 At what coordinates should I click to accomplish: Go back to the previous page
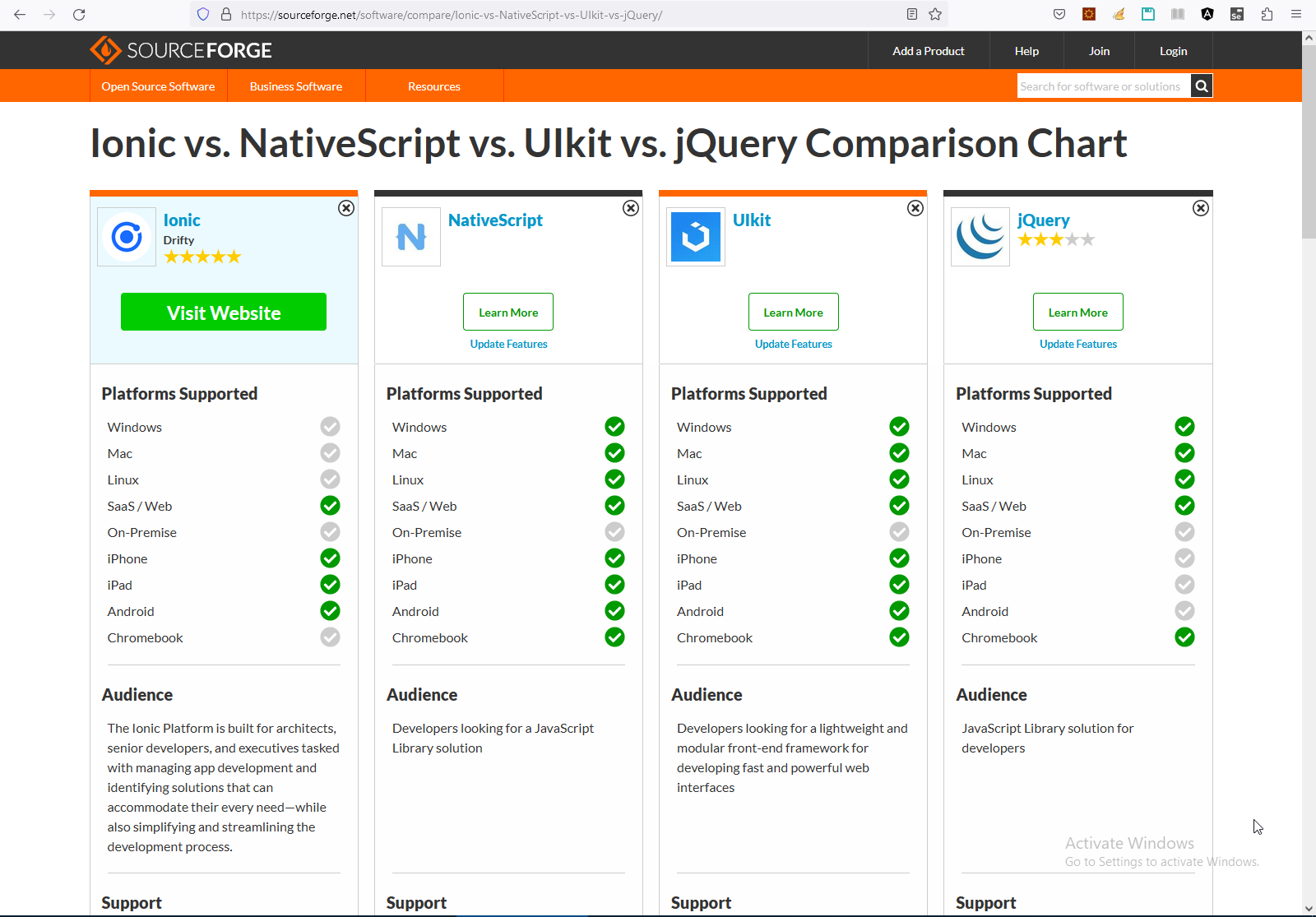[x=20, y=14]
